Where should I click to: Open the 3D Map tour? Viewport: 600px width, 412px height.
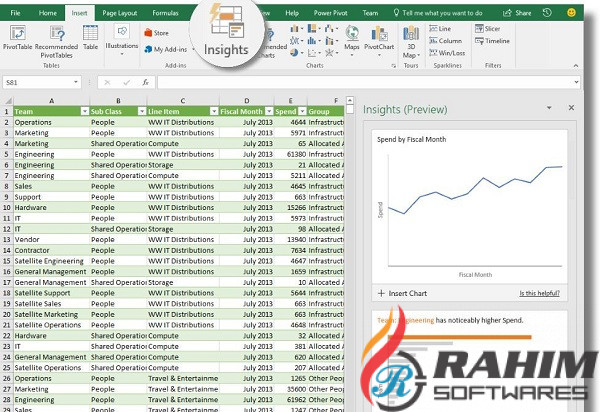tap(411, 42)
